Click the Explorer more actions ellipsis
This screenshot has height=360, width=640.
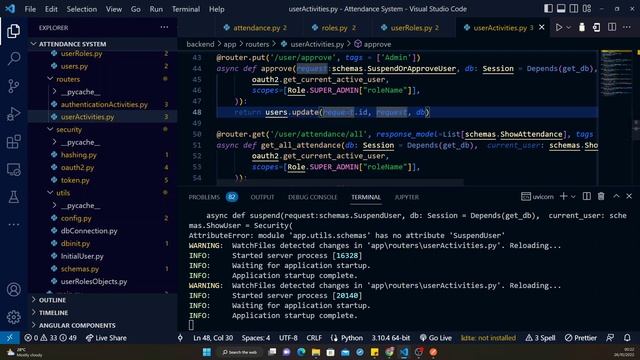(x=164, y=27)
